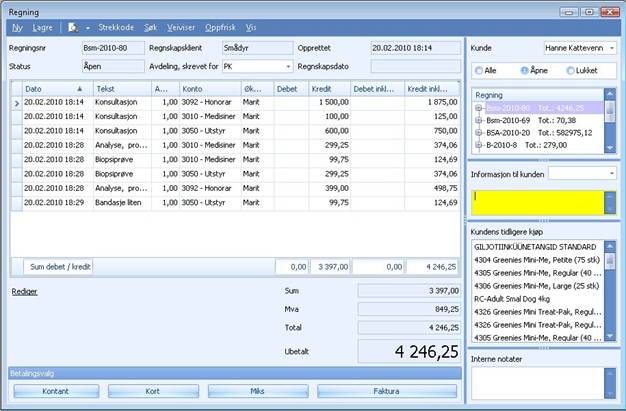Viewport: 626px width, 411px height.
Task: Open the Strekkode menu item
Action: click(x=116, y=28)
